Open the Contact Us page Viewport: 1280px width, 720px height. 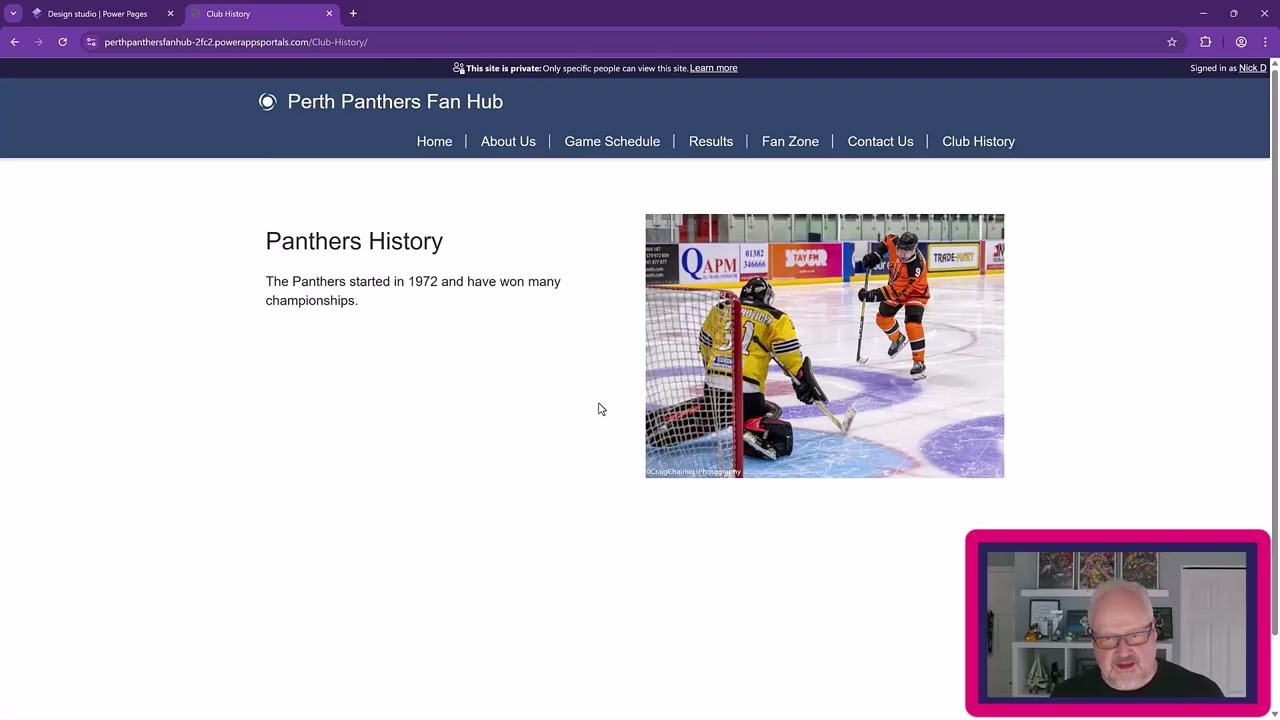click(880, 141)
